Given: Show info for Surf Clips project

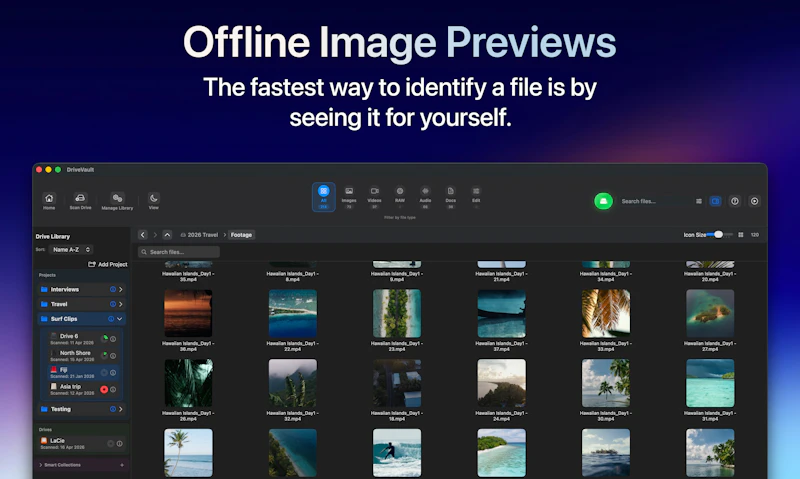Looking at the screenshot, I should point(111,319).
